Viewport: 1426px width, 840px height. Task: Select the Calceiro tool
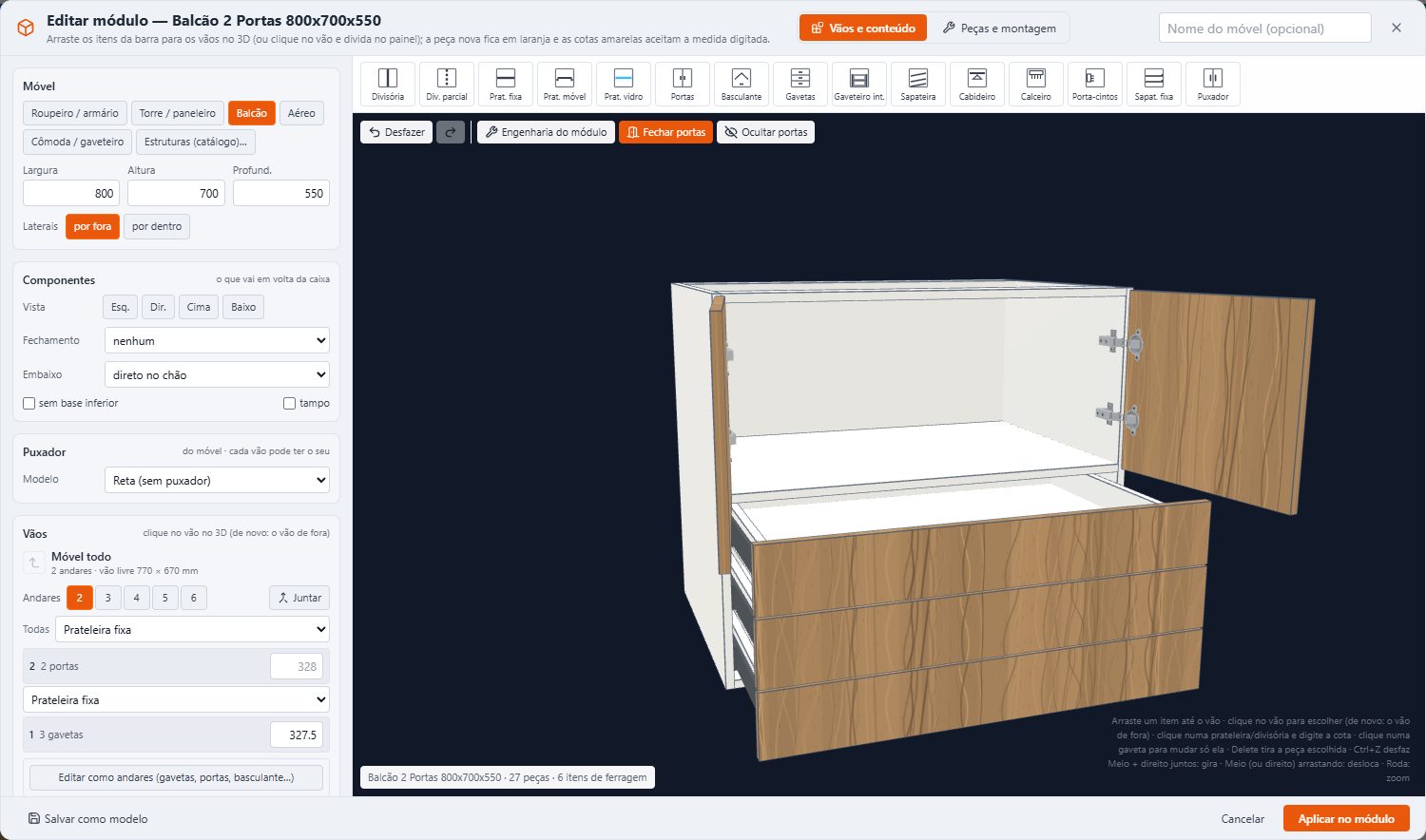pos(1036,85)
